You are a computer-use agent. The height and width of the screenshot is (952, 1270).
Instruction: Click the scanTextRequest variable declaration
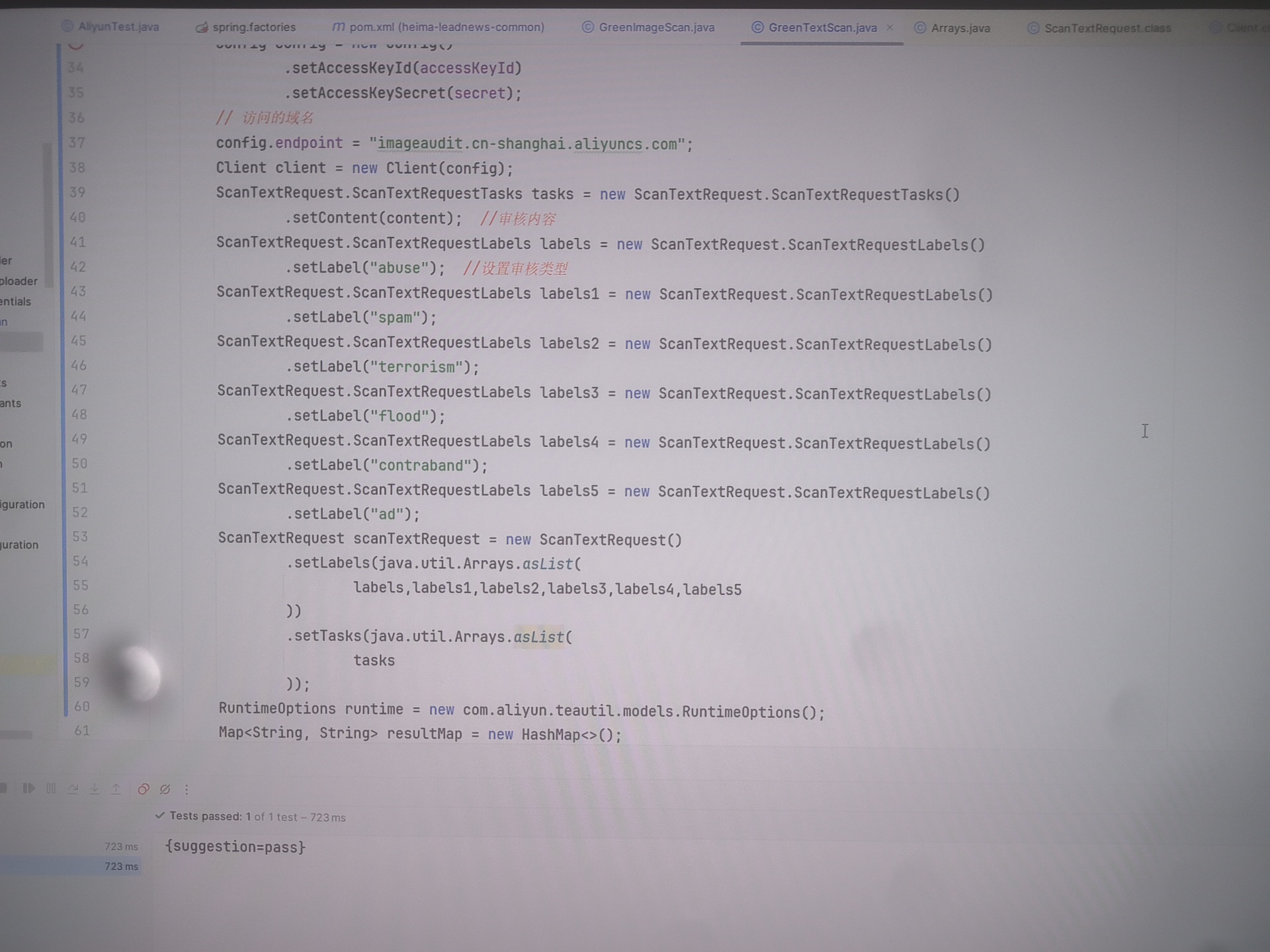point(417,539)
